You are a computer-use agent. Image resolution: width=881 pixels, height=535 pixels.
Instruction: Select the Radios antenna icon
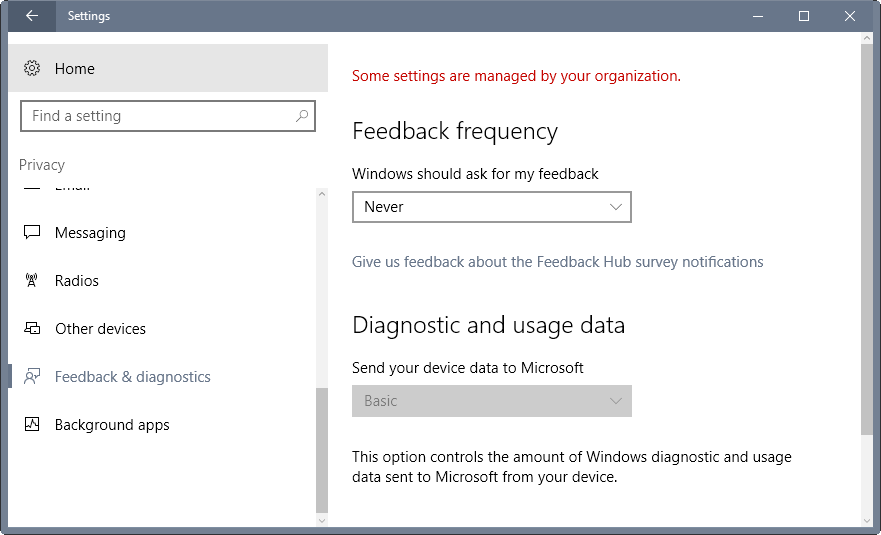coord(31,280)
